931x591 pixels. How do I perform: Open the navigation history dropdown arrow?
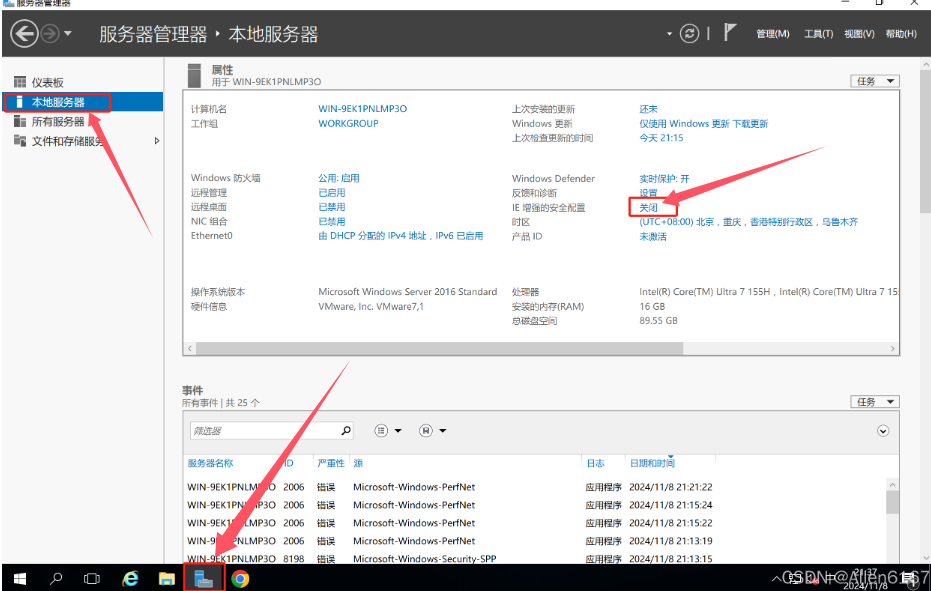pyautogui.click(x=68, y=33)
